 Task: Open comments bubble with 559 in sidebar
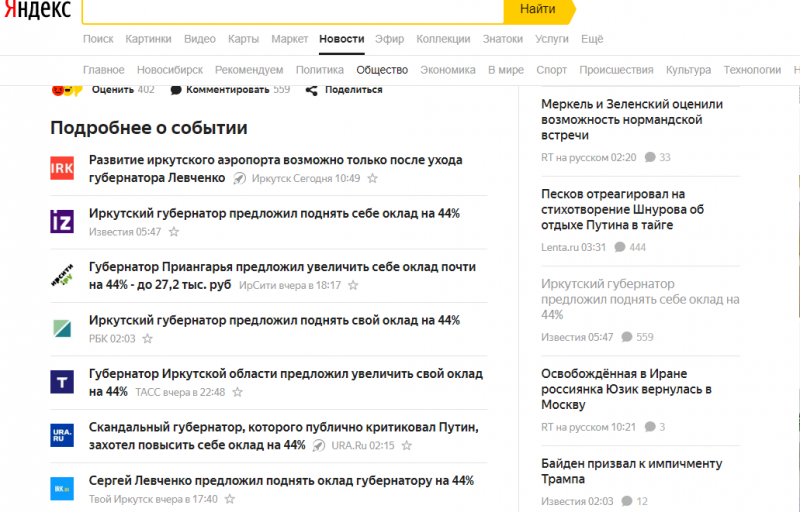(627, 337)
